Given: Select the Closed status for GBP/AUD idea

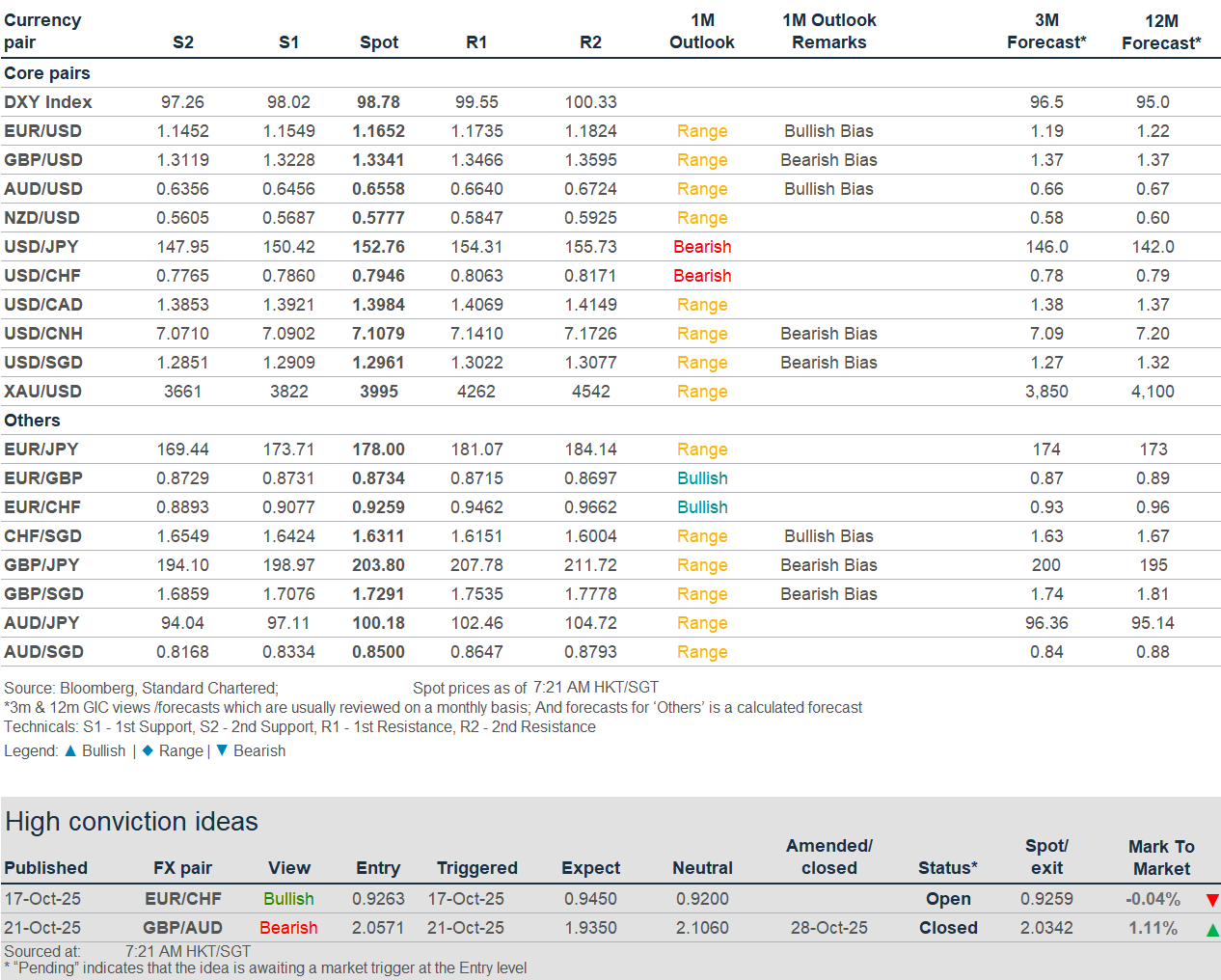Looking at the screenshot, I should [948, 928].
